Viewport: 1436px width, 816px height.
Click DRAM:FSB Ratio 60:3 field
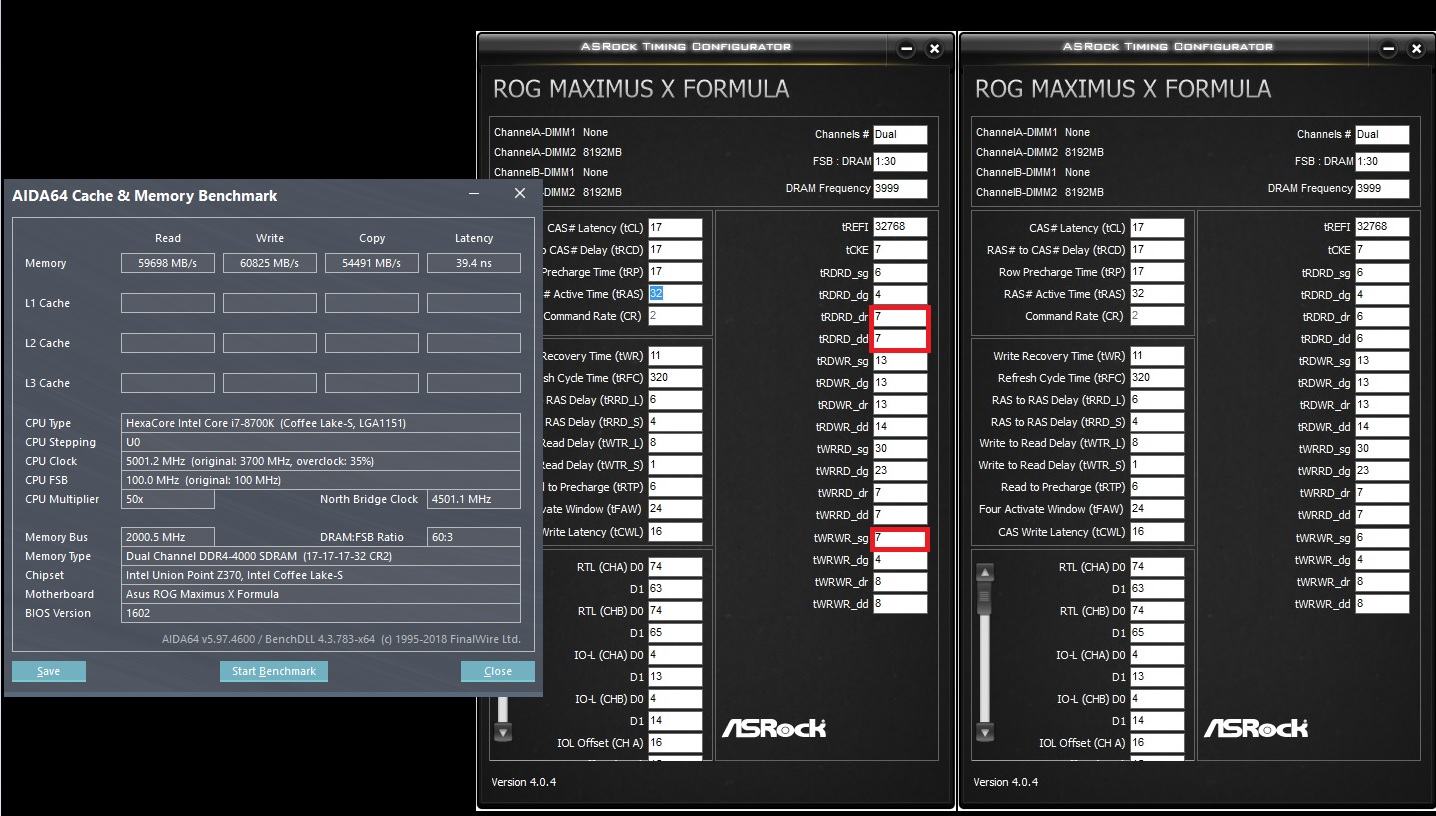[x=474, y=537]
